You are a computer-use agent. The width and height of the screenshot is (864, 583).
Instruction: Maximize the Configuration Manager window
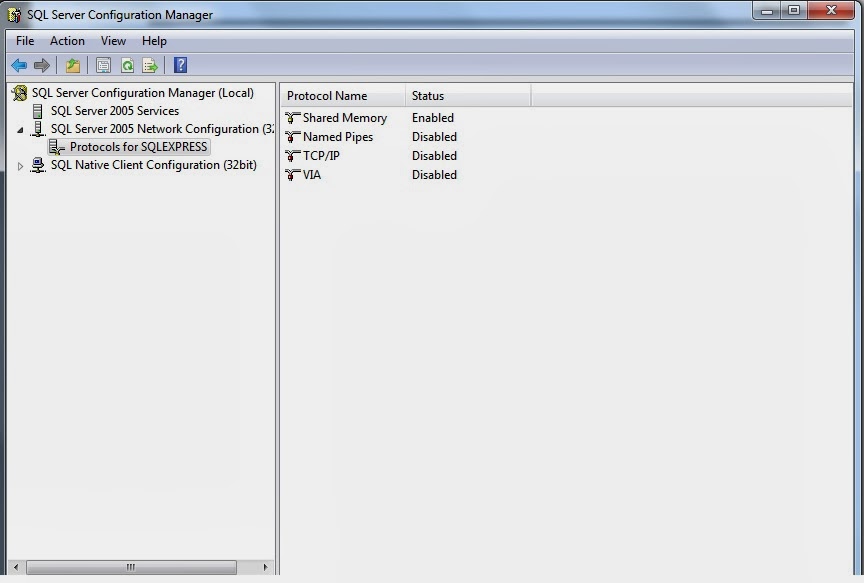pos(794,10)
